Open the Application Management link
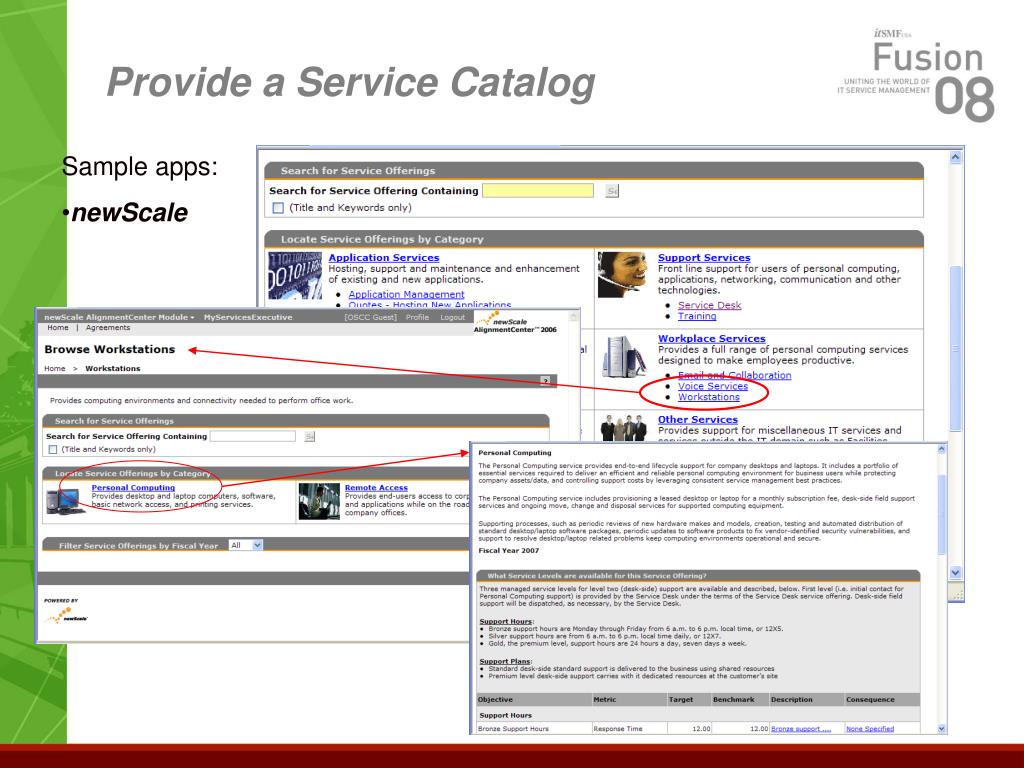Viewport: 1024px width, 768px height. tap(406, 295)
